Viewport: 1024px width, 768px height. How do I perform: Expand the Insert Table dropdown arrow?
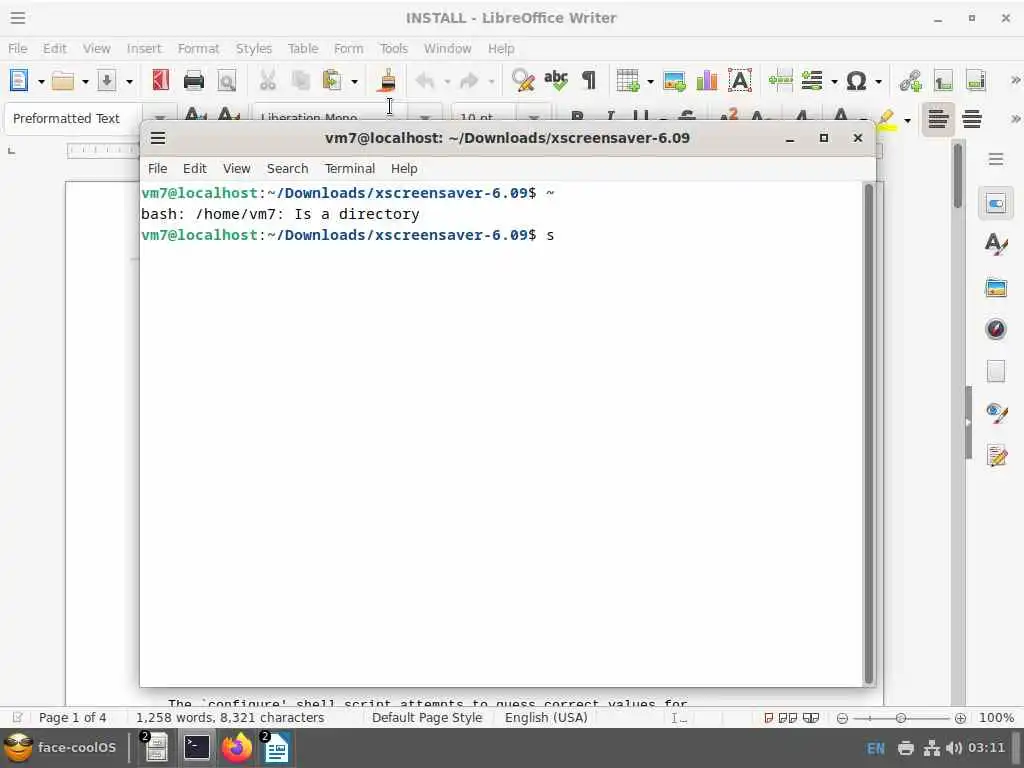[x=650, y=82]
